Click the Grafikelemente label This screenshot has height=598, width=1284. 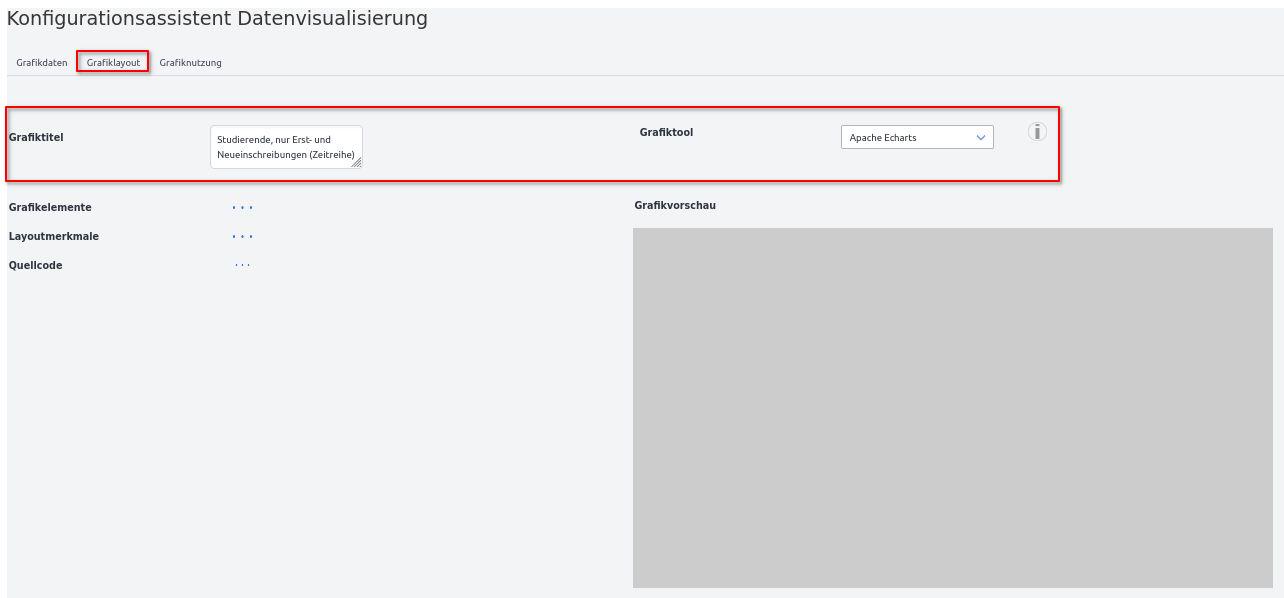pos(50,208)
